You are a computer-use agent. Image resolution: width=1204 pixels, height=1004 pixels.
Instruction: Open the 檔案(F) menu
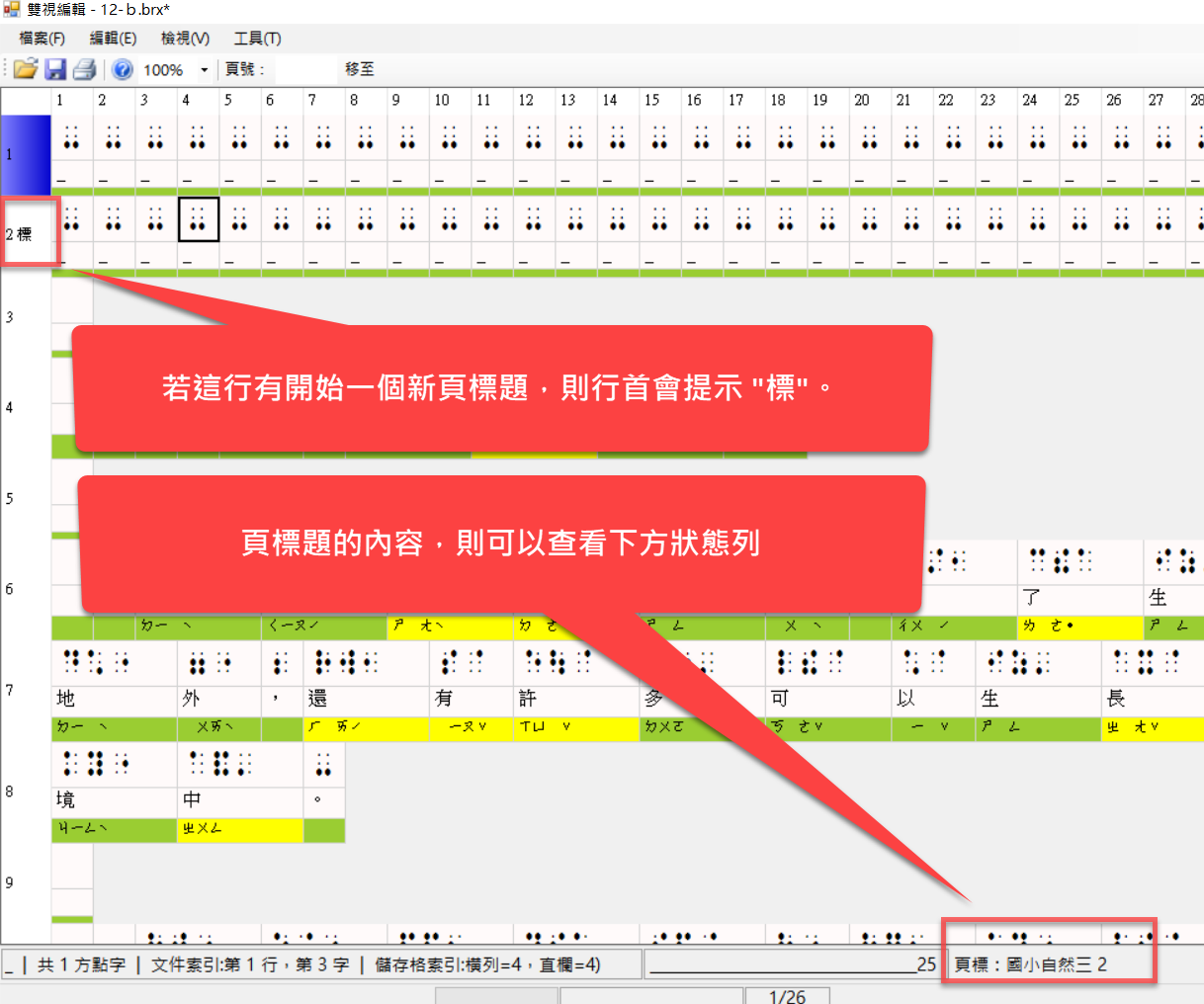42,39
